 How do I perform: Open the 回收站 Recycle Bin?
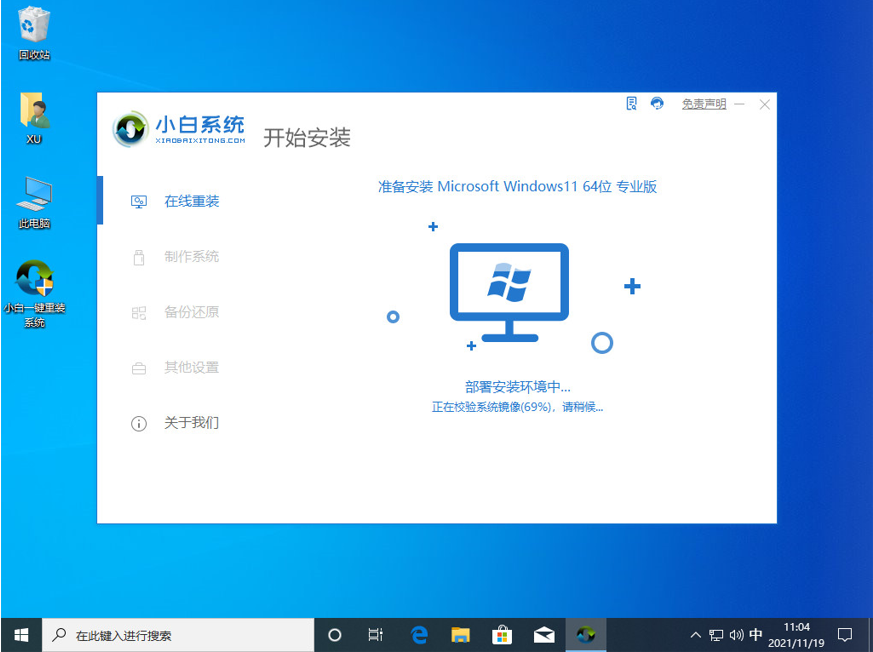pyautogui.click(x=33, y=30)
